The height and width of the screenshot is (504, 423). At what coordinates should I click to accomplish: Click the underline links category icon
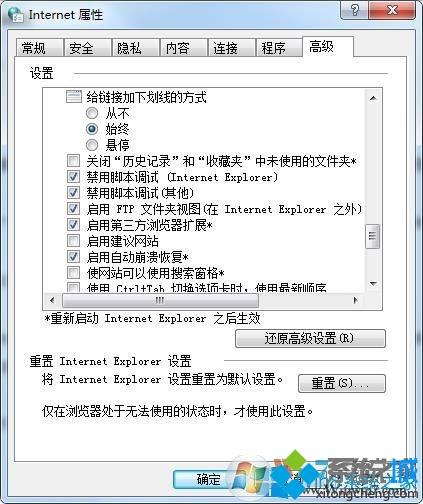(x=74, y=97)
